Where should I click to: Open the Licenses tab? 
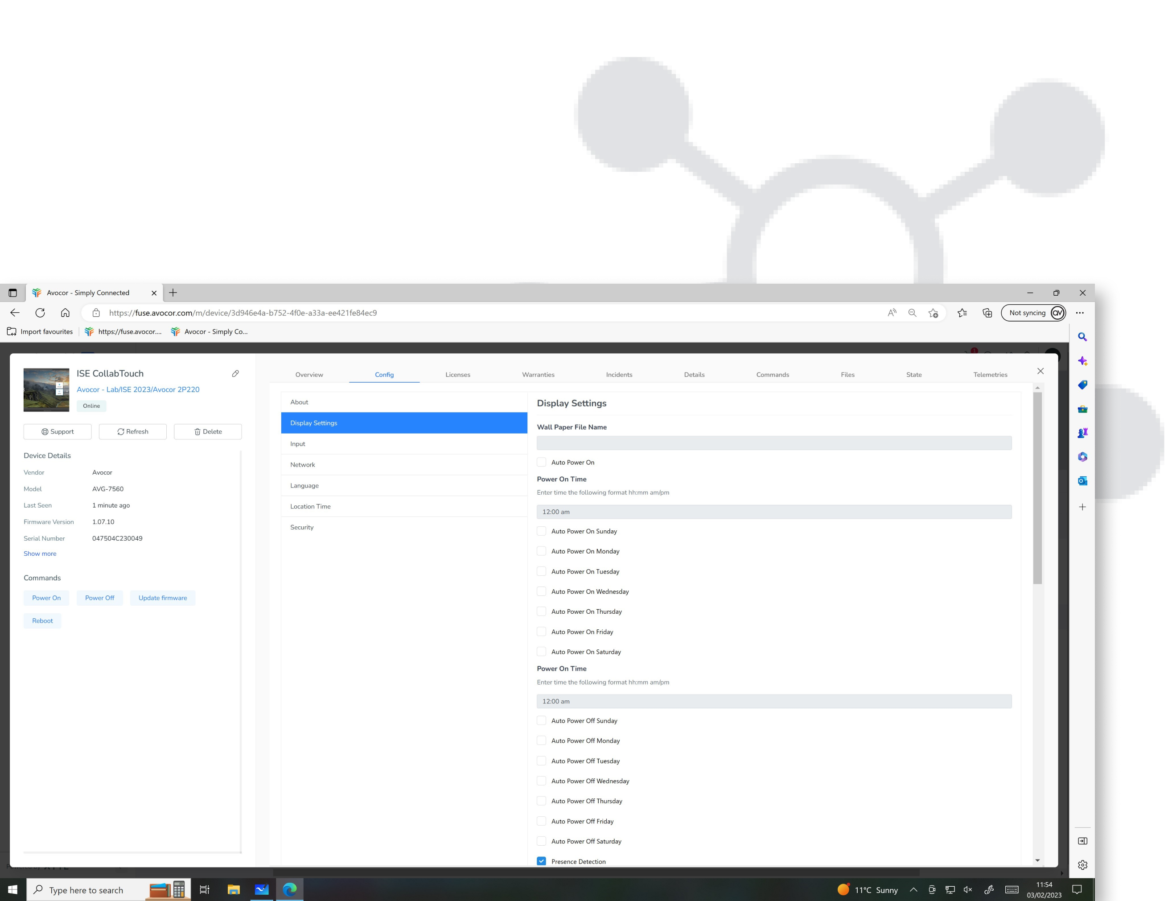point(458,374)
